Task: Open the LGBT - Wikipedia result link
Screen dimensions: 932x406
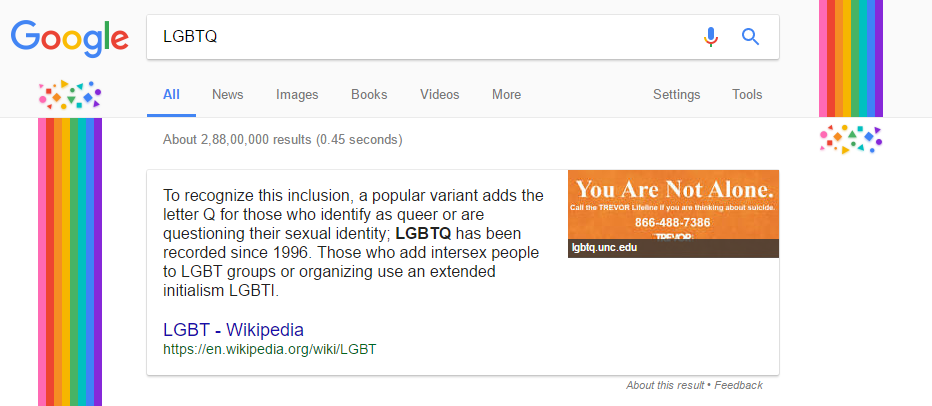Action: point(233,329)
